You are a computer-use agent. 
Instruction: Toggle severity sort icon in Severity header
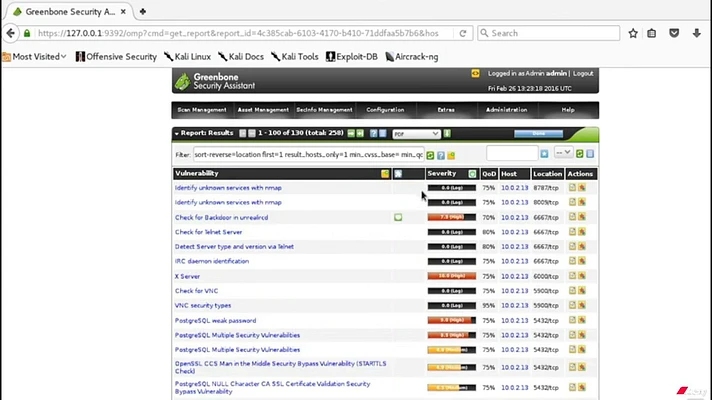pyautogui.click(x=472, y=174)
